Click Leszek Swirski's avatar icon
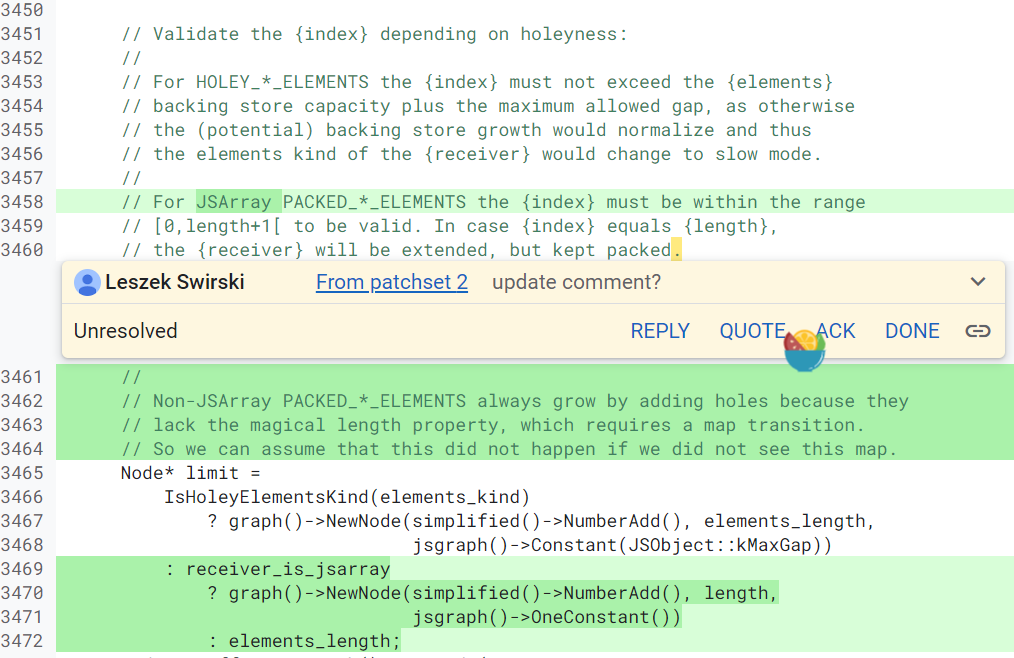Viewport: 1014px width, 658px height. pos(87,283)
